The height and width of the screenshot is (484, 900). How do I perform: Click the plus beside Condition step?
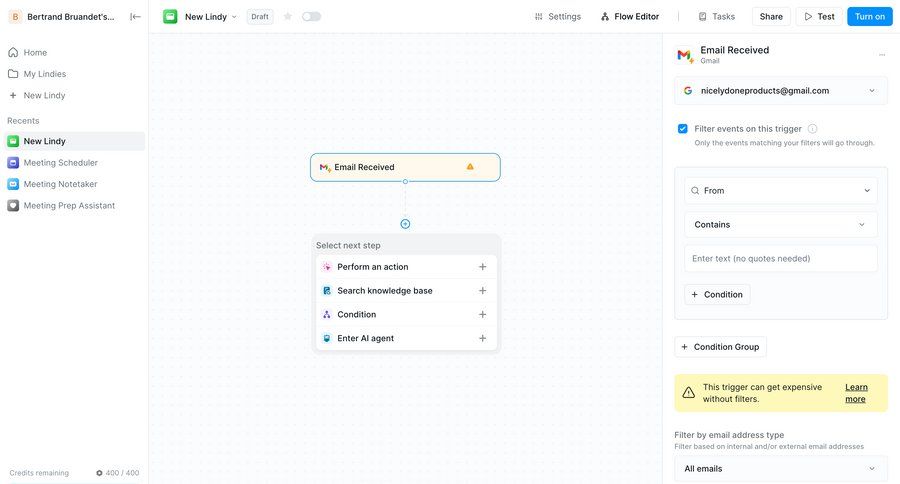point(483,315)
